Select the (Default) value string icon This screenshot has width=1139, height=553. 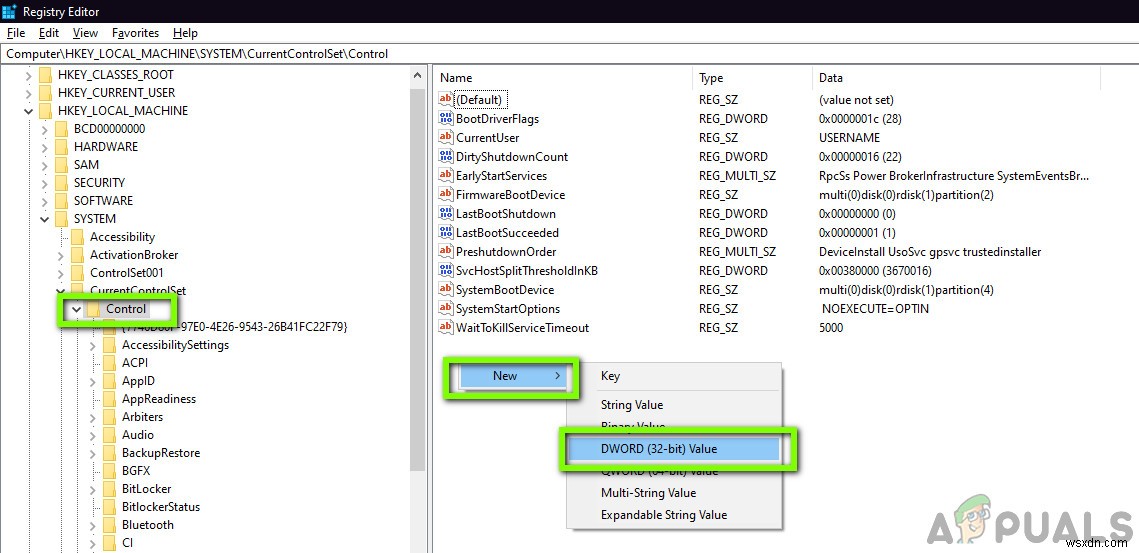click(446, 100)
